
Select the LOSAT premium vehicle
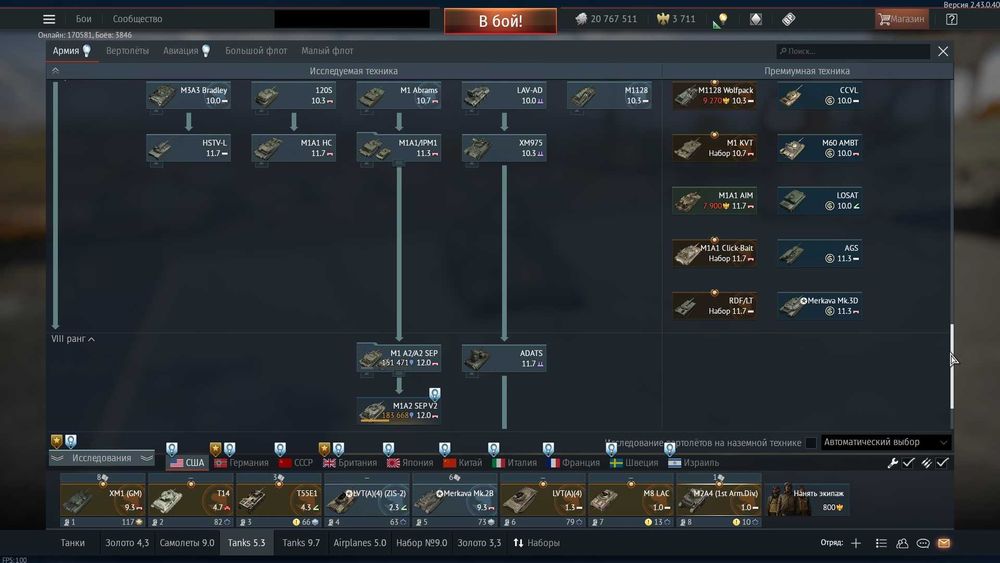click(820, 200)
